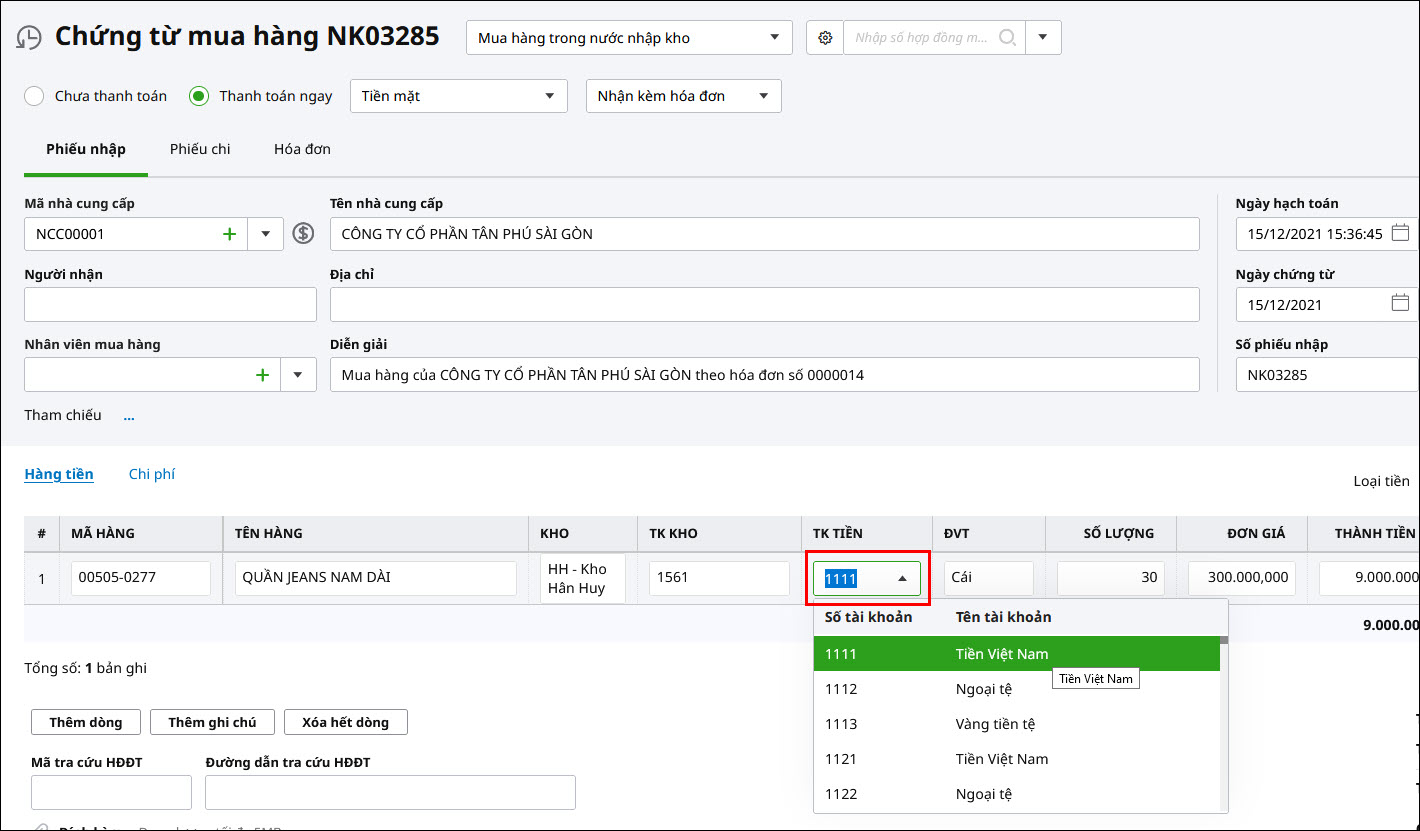Select the Thanh toán ngay radio option
Image resolution: width=1420 pixels, height=831 pixels.
[199, 96]
